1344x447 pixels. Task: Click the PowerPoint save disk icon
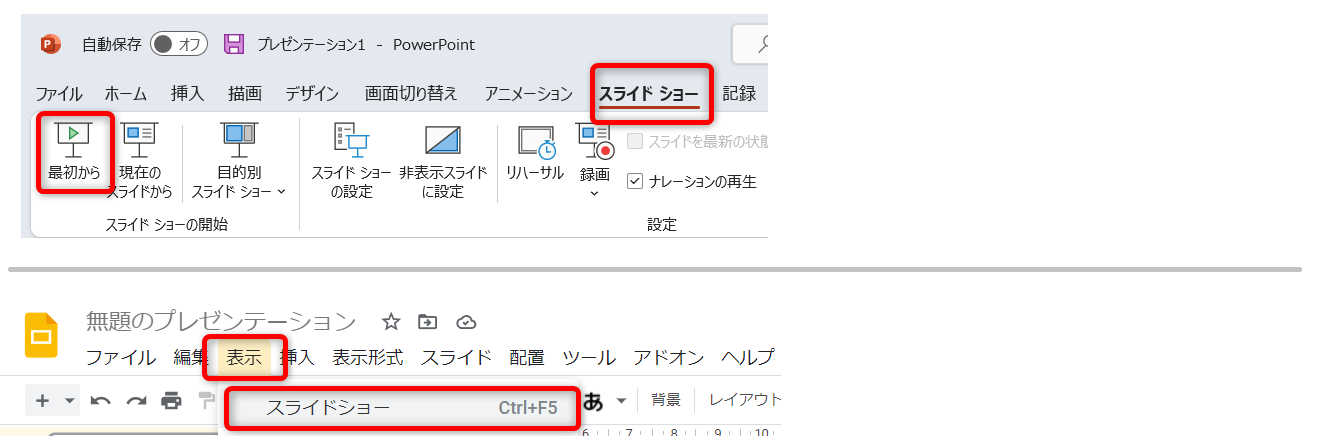pyautogui.click(x=234, y=44)
